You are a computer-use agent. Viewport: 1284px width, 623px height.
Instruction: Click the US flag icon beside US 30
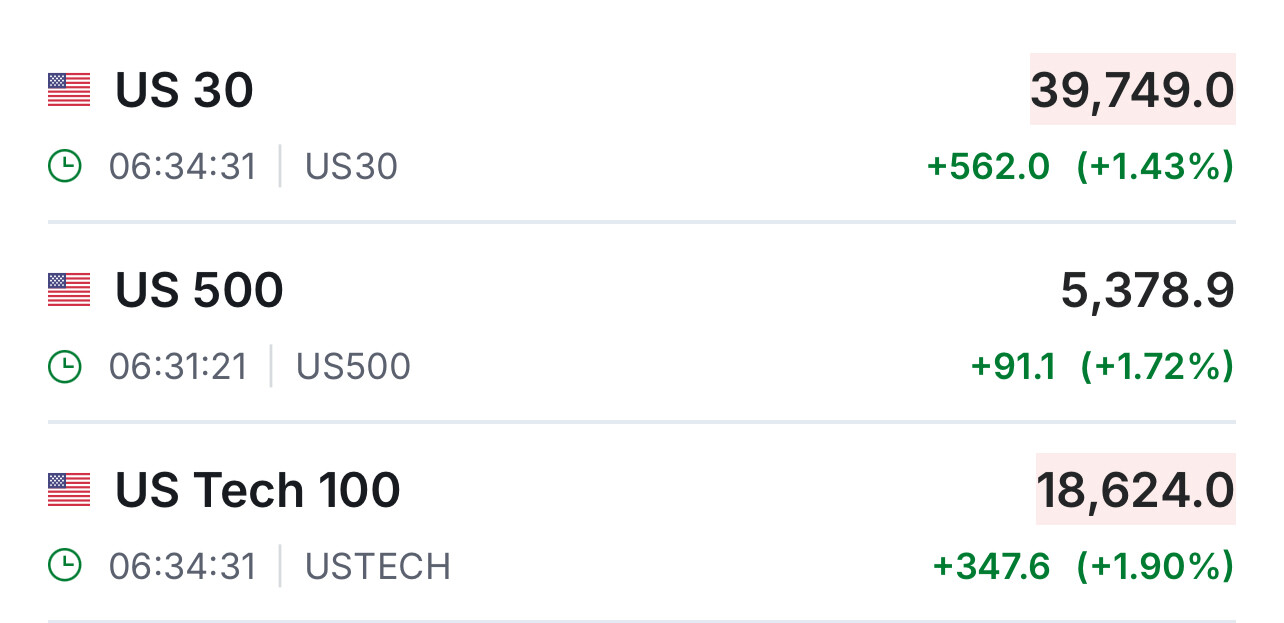pyautogui.click(x=69, y=90)
